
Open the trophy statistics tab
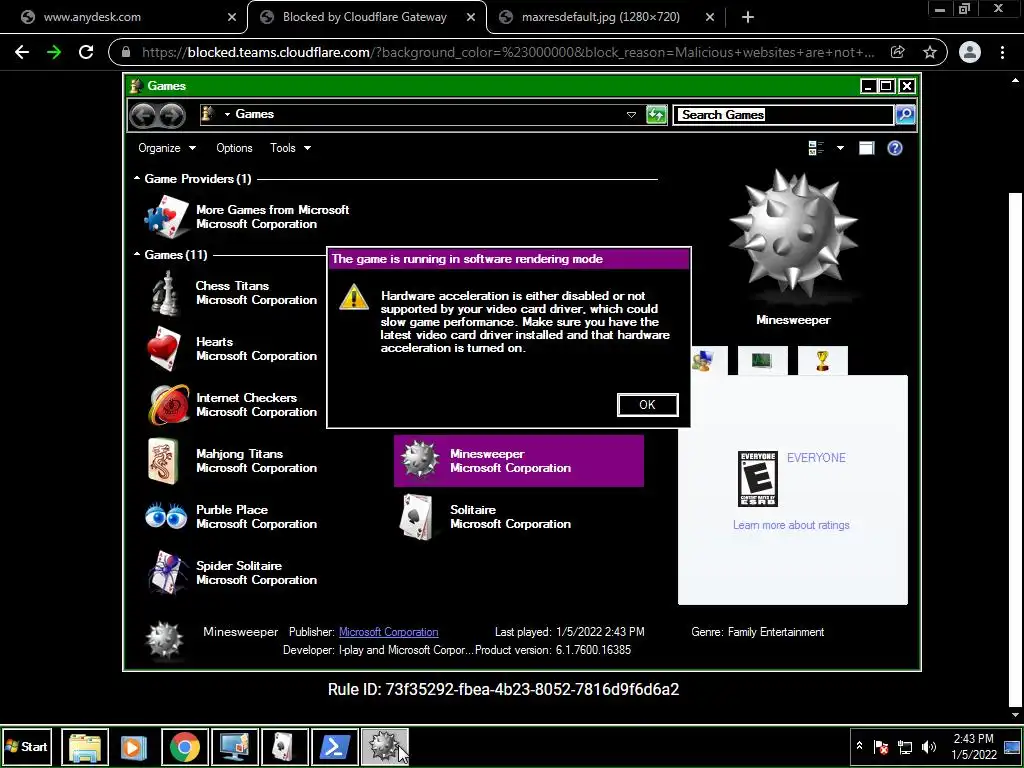tap(823, 360)
